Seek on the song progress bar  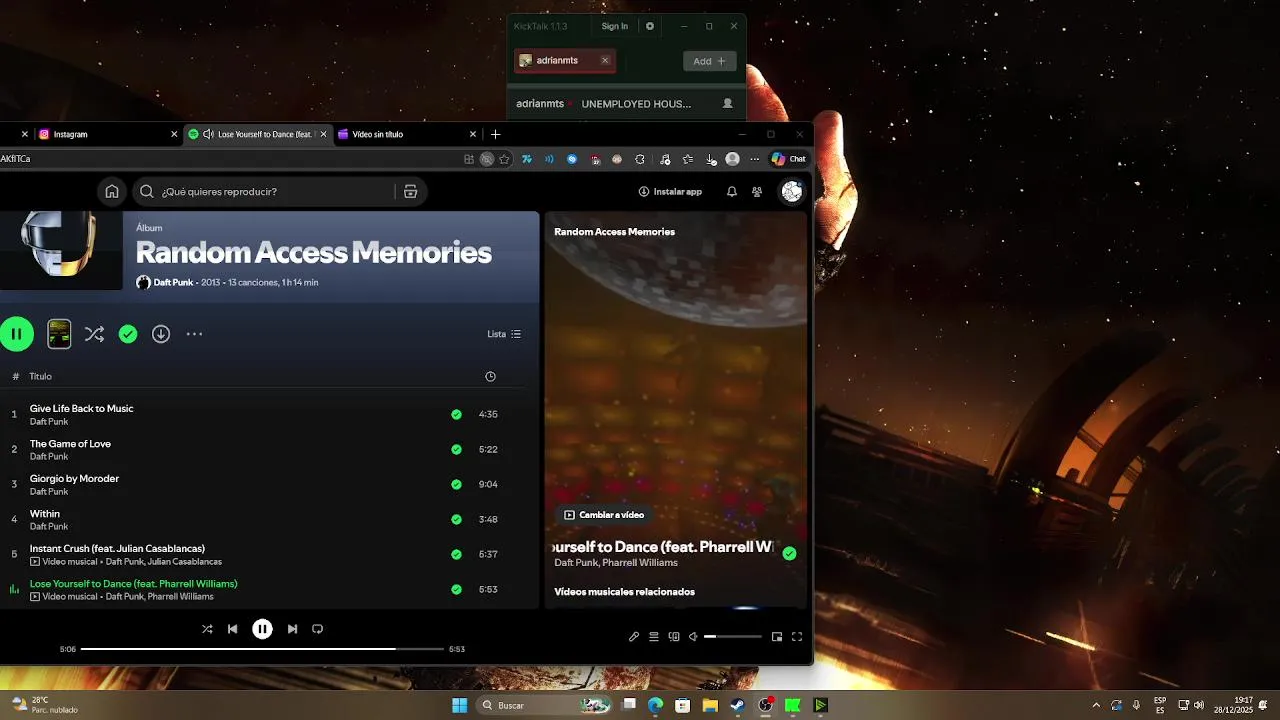(262, 649)
